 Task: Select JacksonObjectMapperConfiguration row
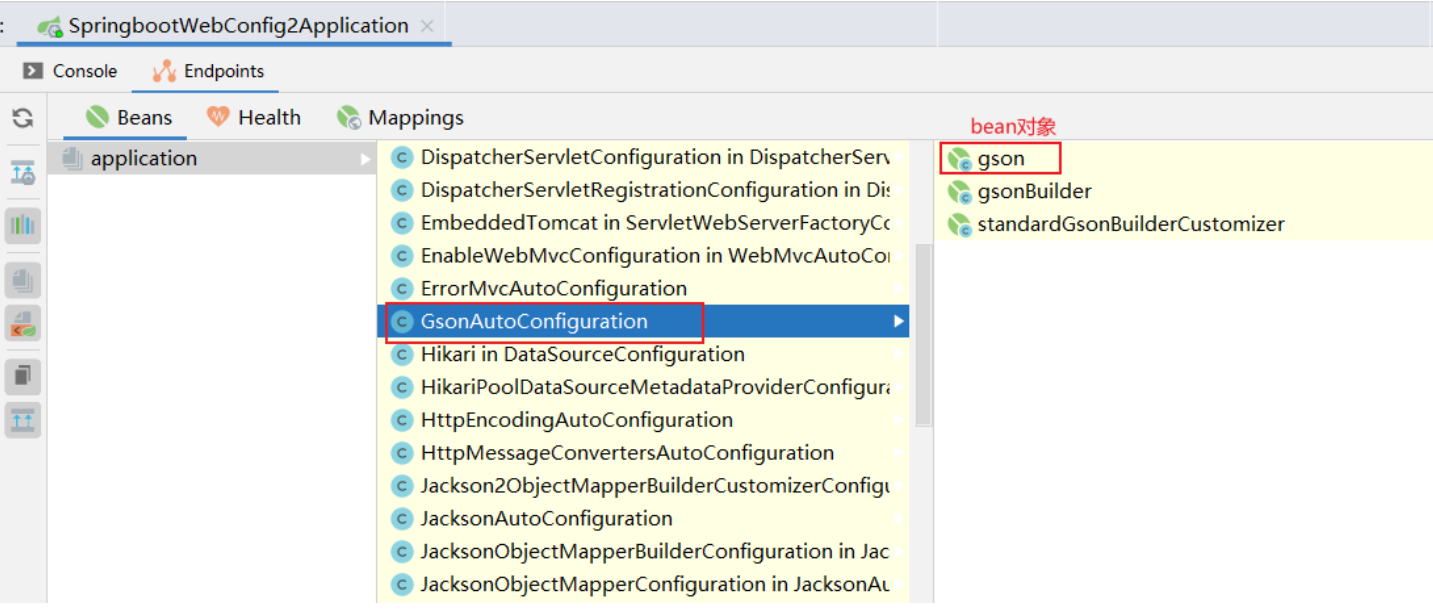tap(642, 584)
